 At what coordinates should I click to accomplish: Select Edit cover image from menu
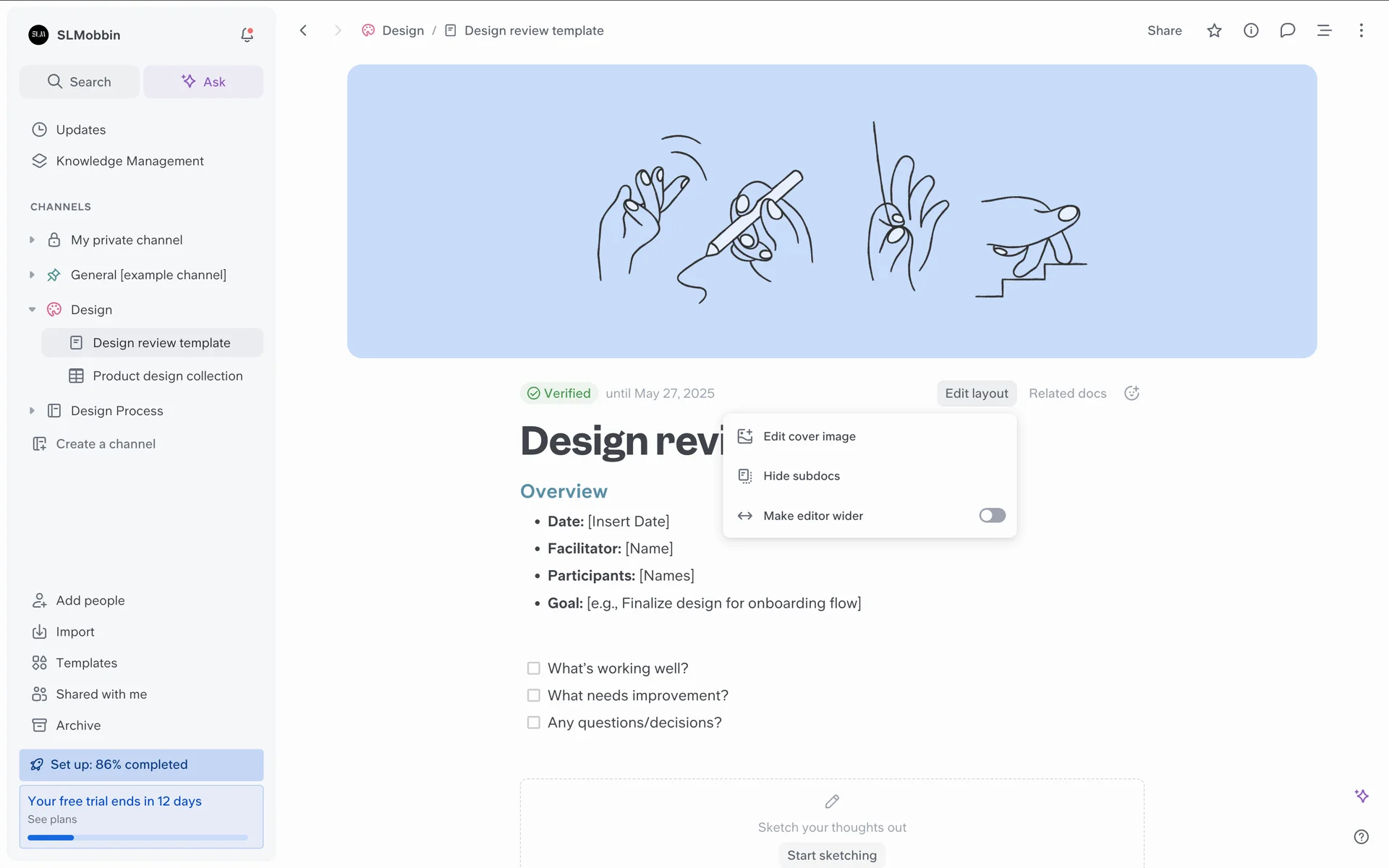click(809, 436)
